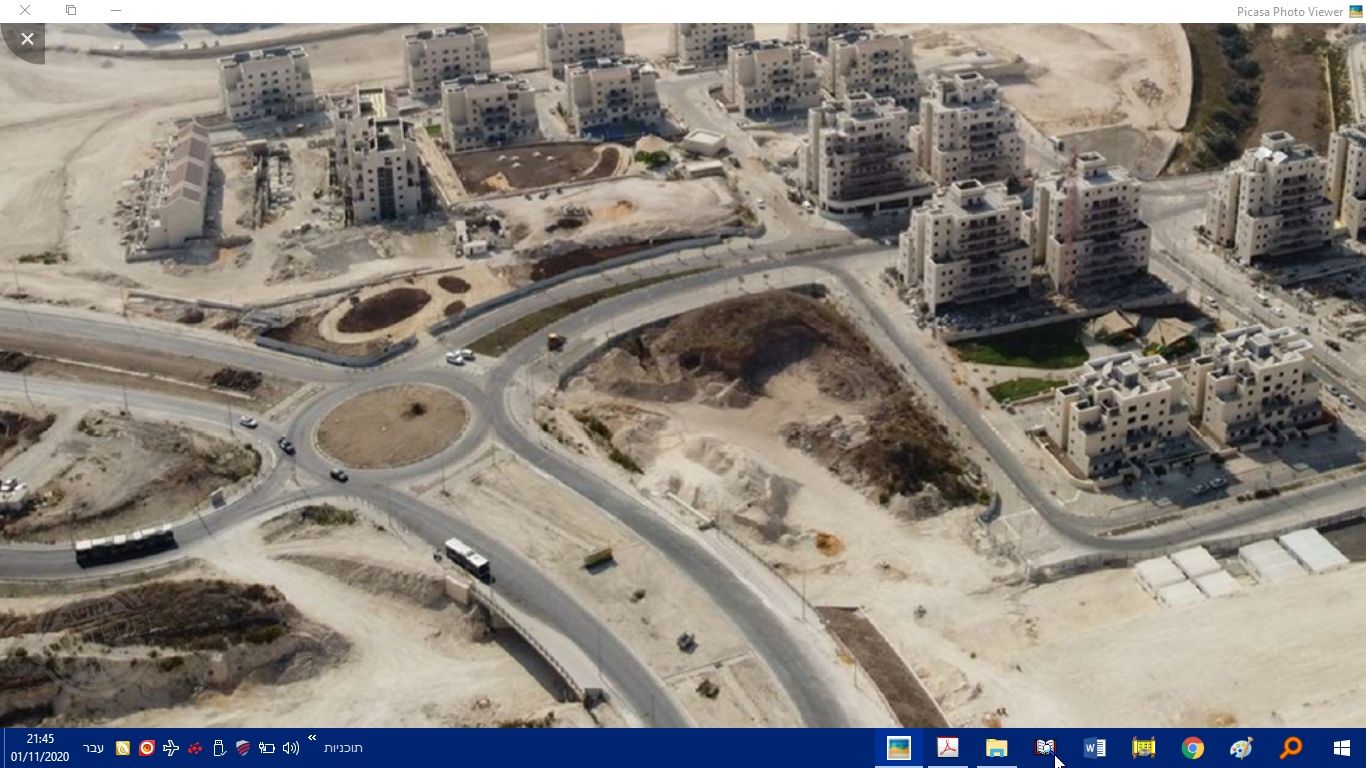Open Adobe Acrobat Reader from the taskbar
Image resolution: width=1366 pixels, height=768 pixels.
click(x=947, y=748)
